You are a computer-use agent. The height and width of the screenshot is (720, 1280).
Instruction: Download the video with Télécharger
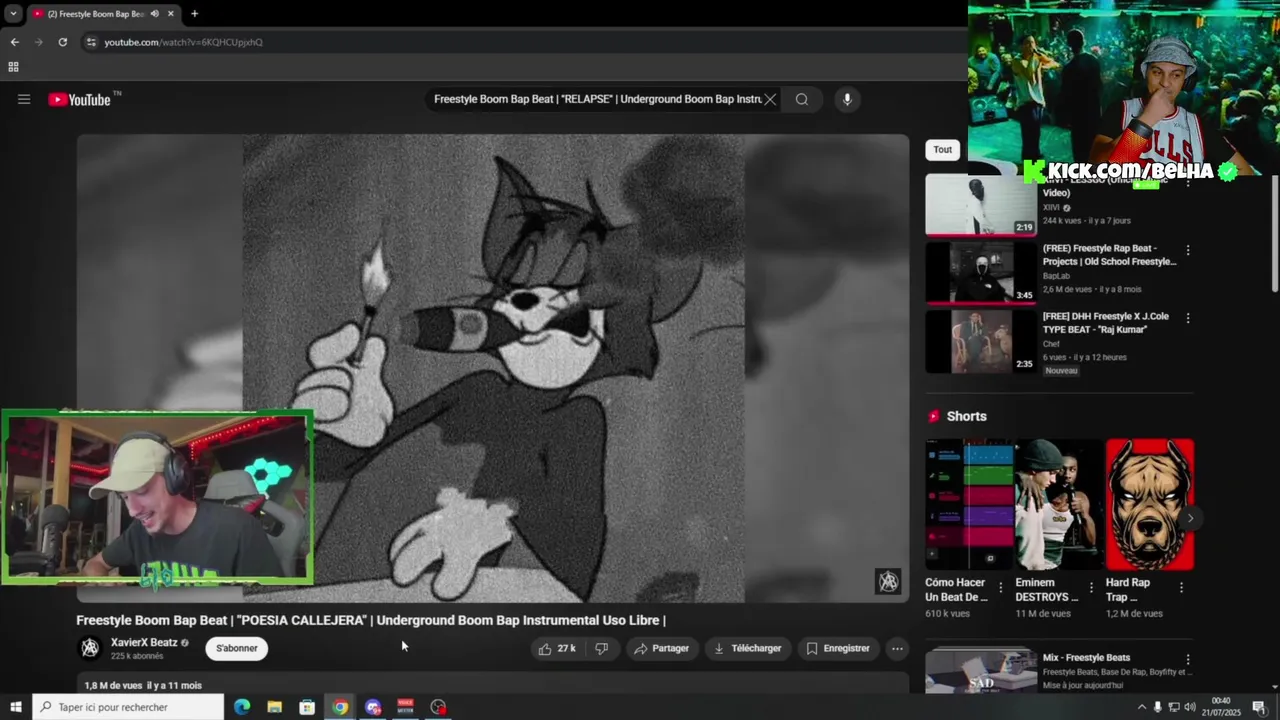point(747,648)
